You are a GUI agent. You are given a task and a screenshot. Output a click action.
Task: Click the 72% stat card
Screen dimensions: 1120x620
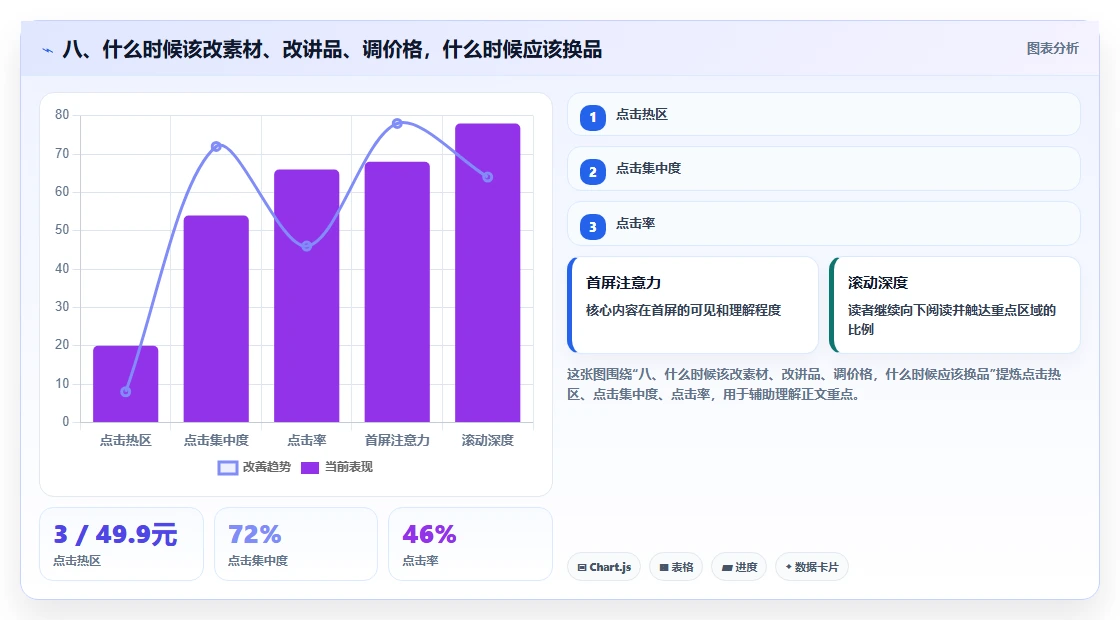tap(296, 544)
